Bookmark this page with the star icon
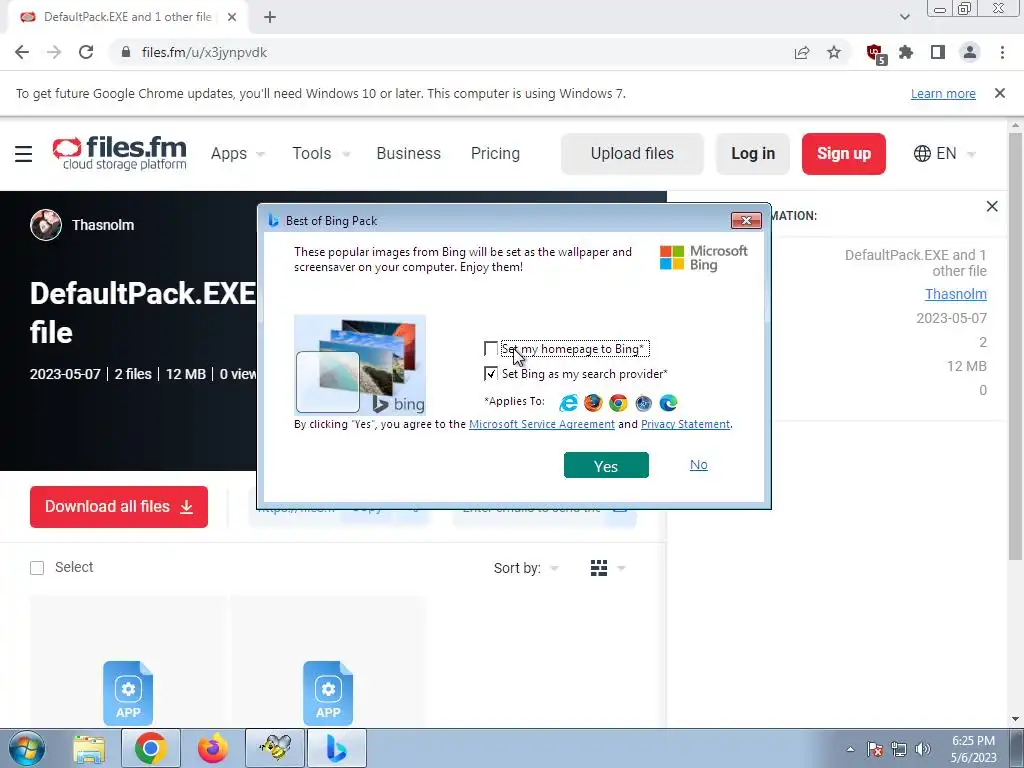The width and height of the screenshot is (1024, 768). coord(834,52)
